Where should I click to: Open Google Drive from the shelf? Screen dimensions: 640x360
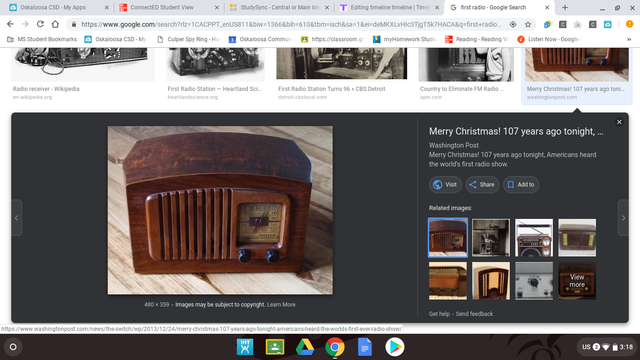click(304, 347)
